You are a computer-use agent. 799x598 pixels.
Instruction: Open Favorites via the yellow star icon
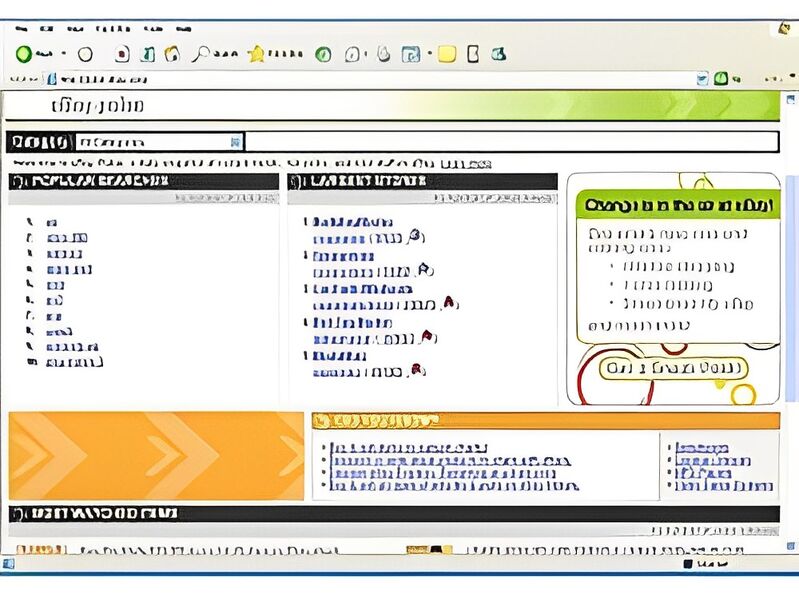pos(256,54)
